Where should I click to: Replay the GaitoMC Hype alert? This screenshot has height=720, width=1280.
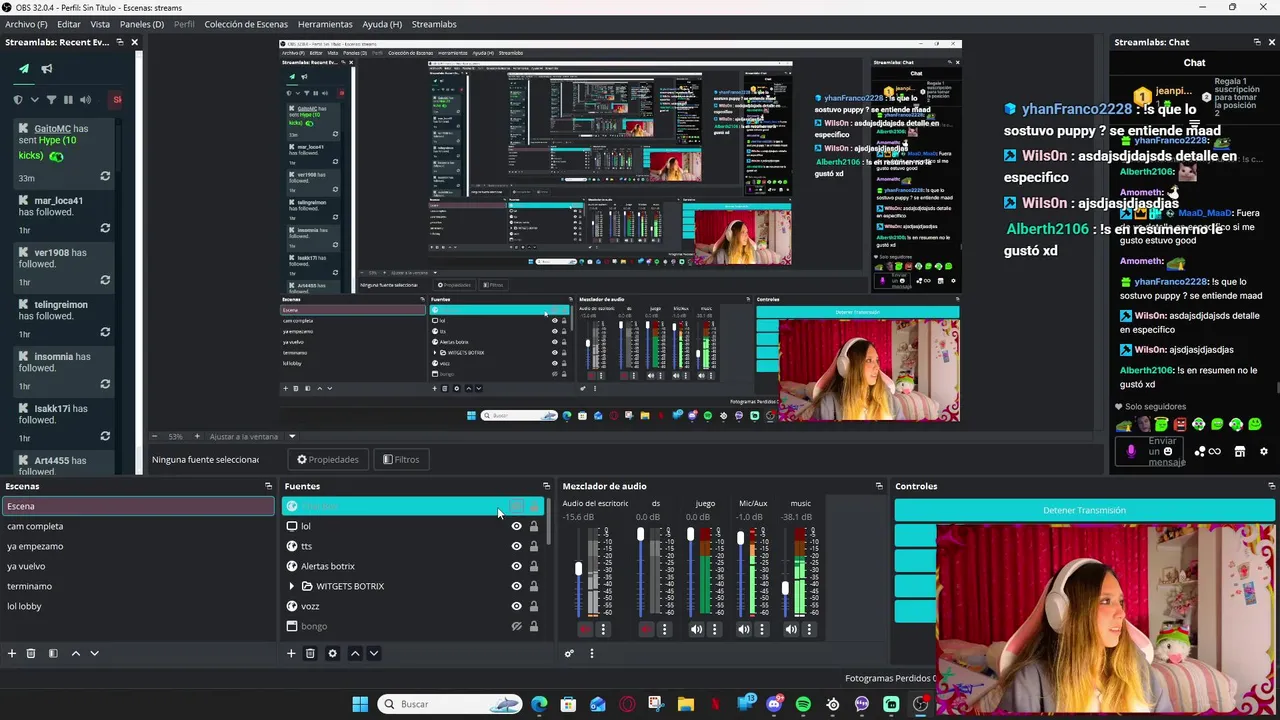[x=105, y=176]
